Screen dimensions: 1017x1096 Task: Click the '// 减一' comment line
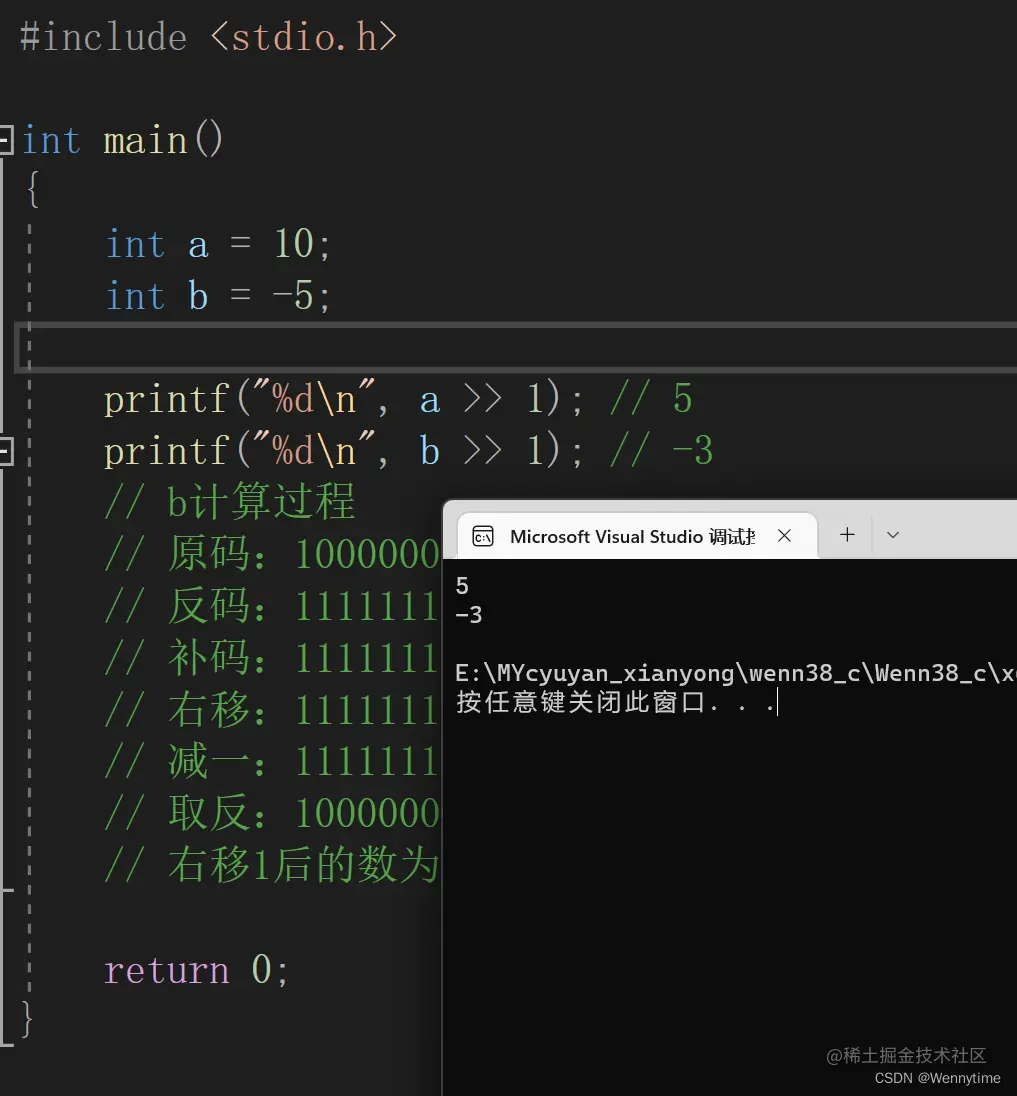pyautogui.click(x=272, y=760)
